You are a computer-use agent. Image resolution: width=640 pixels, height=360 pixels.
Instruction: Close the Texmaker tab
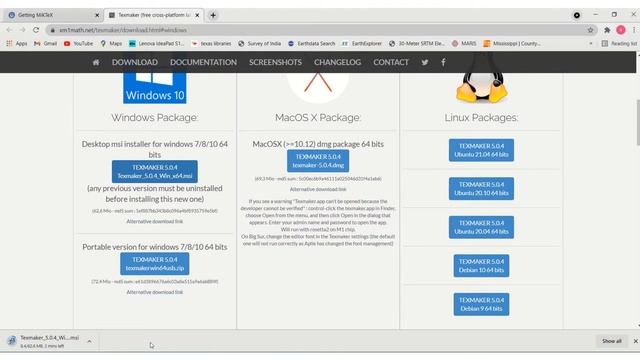click(x=197, y=15)
